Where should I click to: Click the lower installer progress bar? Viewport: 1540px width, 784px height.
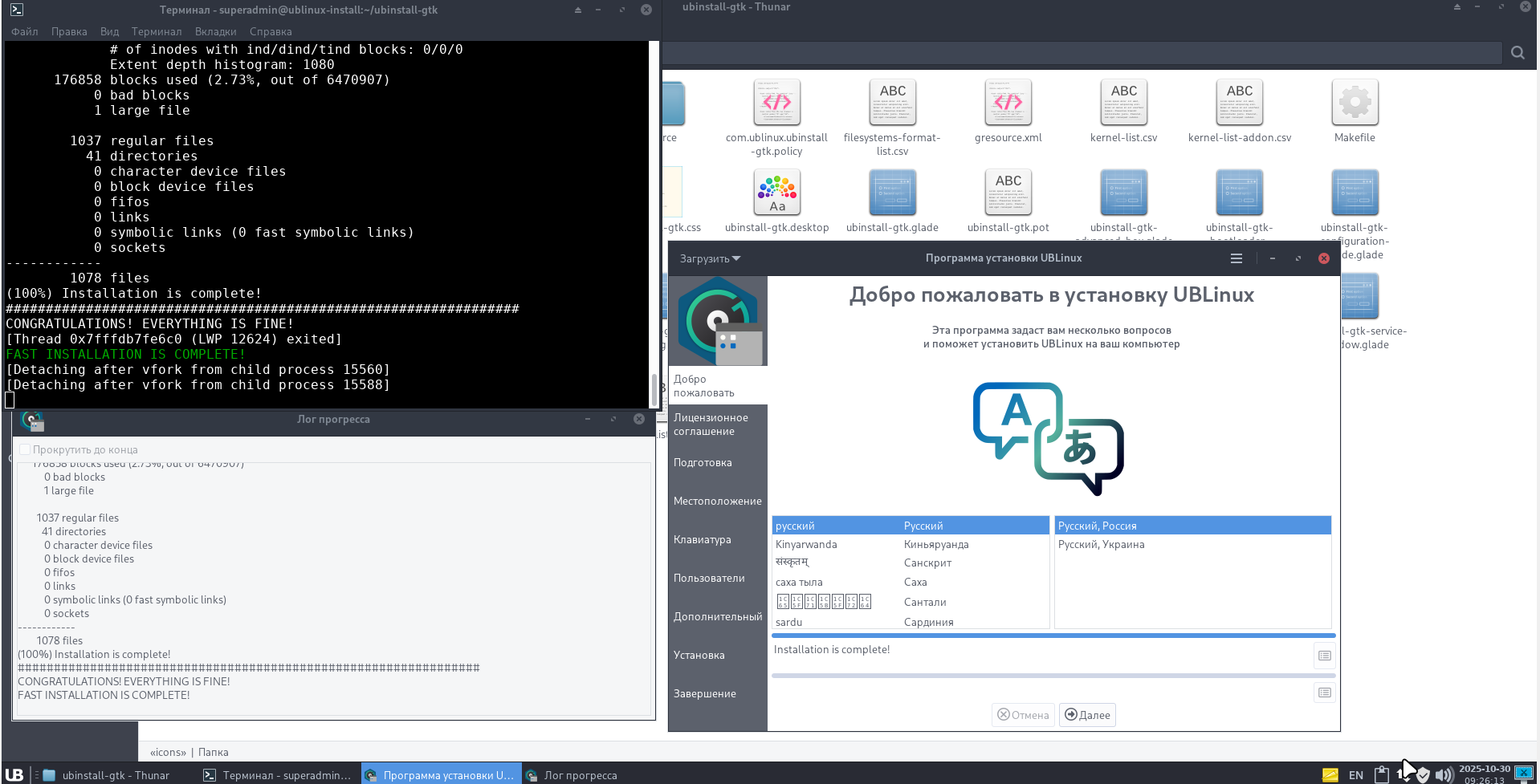[x=1052, y=676]
